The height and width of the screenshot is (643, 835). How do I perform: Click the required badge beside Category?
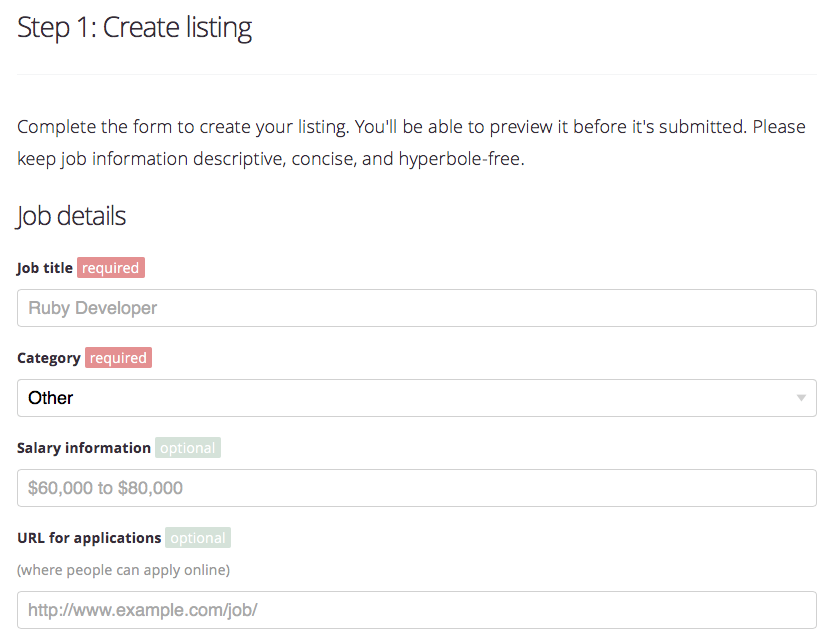click(119, 358)
